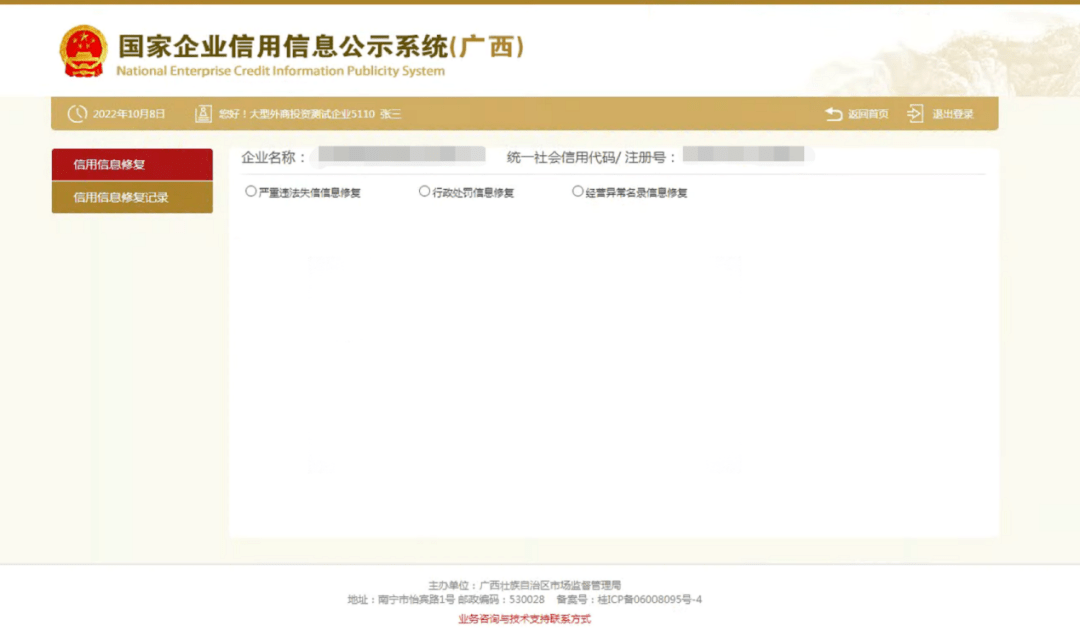Click the user badge icon in top bar

pyautogui.click(x=202, y=114)
